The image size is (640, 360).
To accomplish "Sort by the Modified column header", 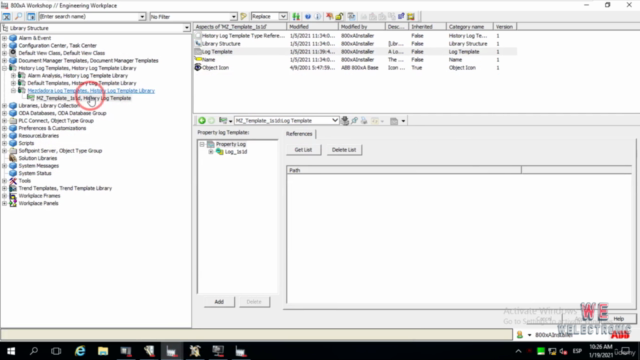I will pyautogui.click(x=313, y=27).
